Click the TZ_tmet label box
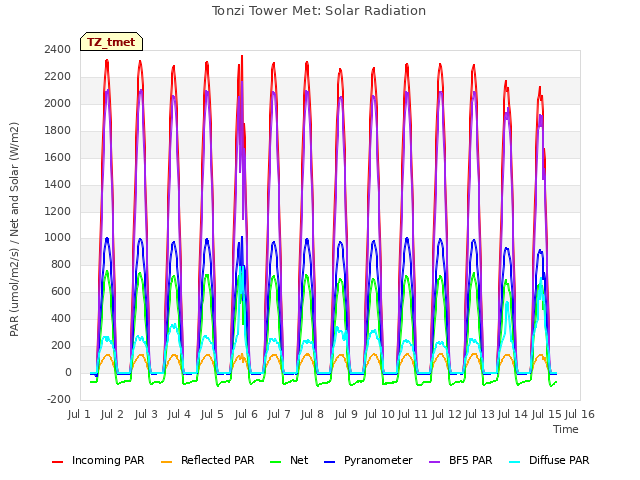Viewport: 640px width, 480px height. click(x=111, y=42)
